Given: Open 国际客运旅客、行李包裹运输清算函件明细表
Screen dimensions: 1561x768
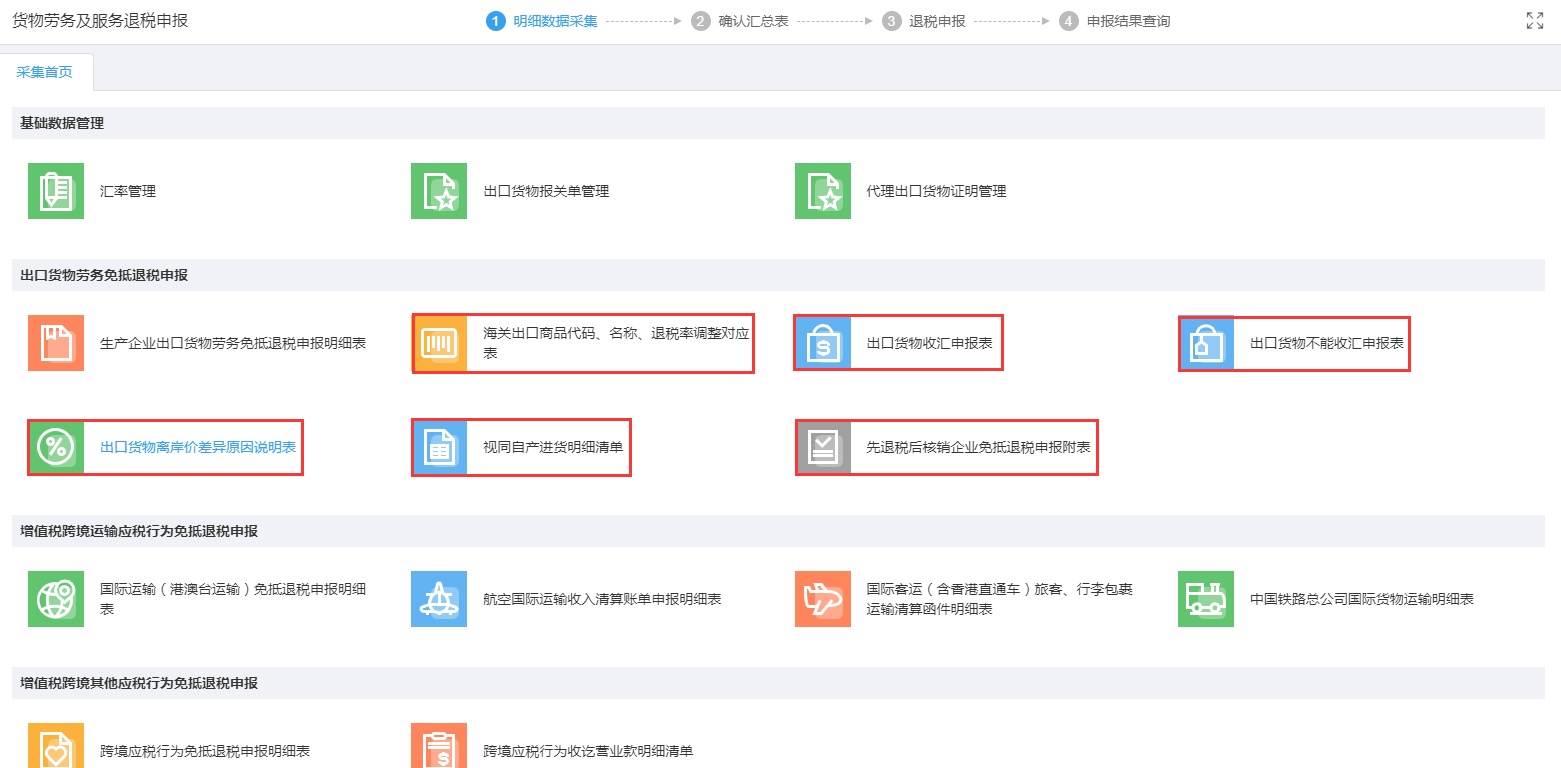Looking at the screenshot, I should point(1000,599).
